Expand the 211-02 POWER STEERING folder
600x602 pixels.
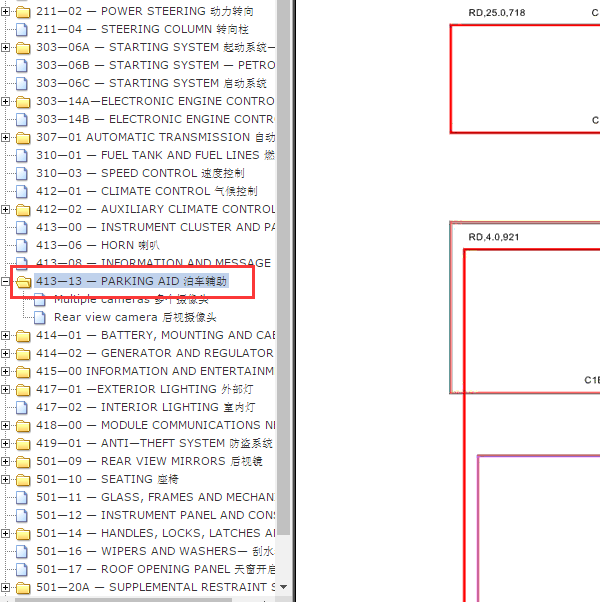coord(5,12)
